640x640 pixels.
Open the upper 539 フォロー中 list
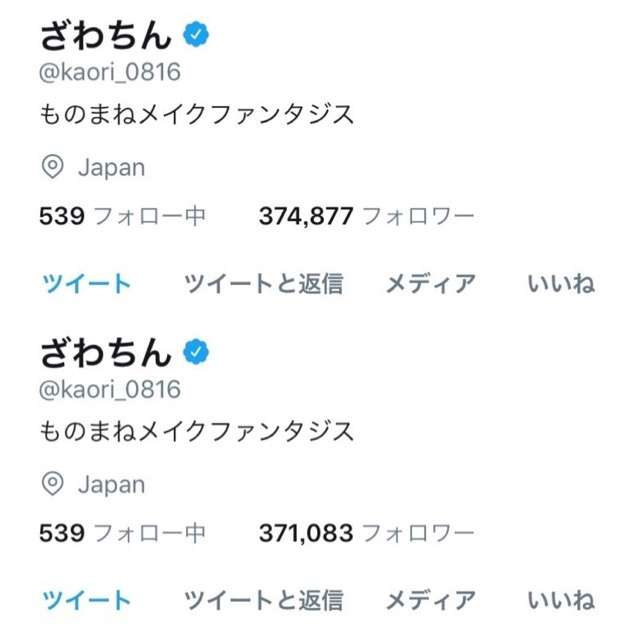coord(122,216)
